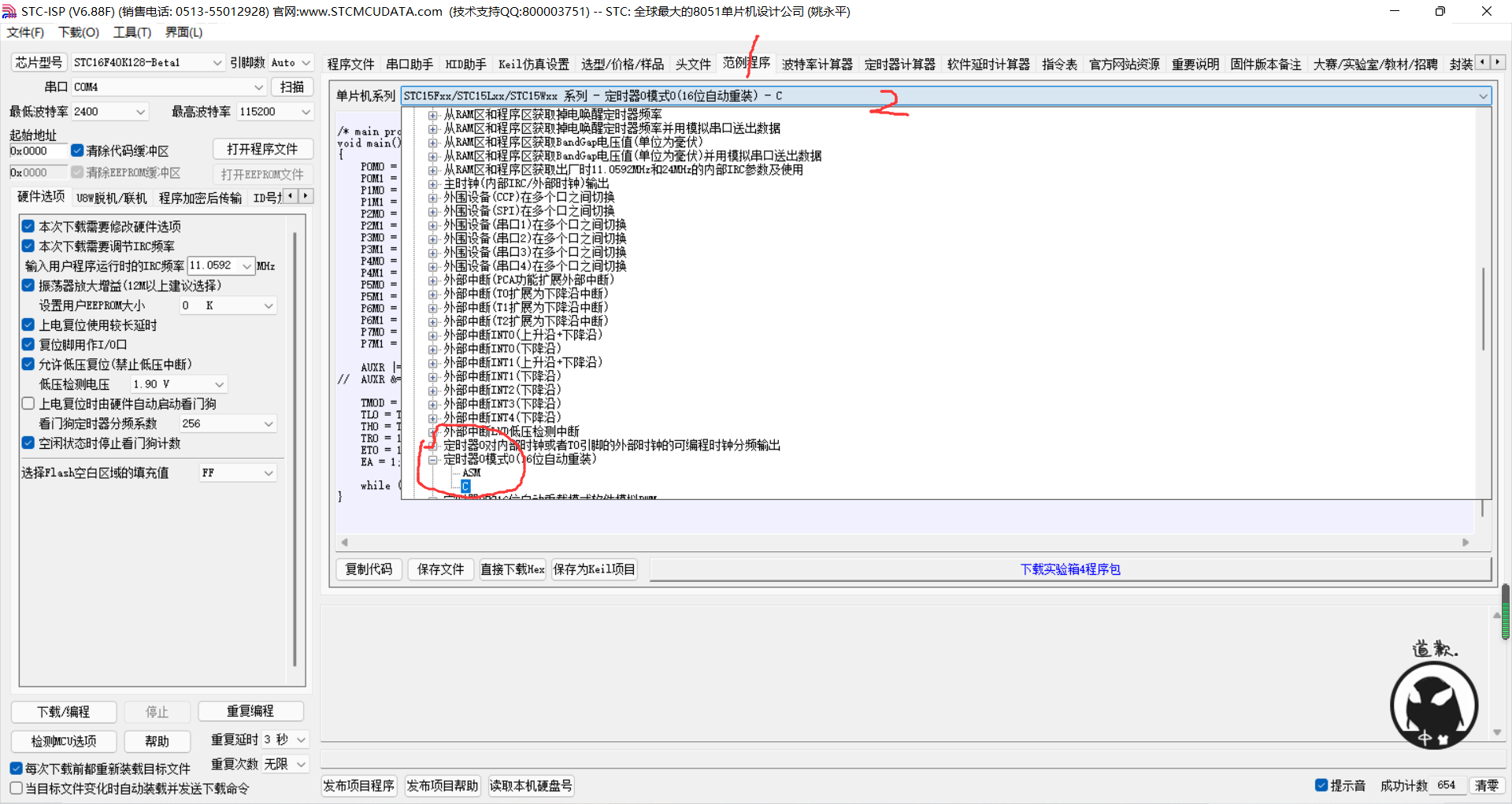The height and width of the screenshot is (804, 1512).
Task: Click the code area horizontal scrollbar track
Action: click(x=905, y=542)
